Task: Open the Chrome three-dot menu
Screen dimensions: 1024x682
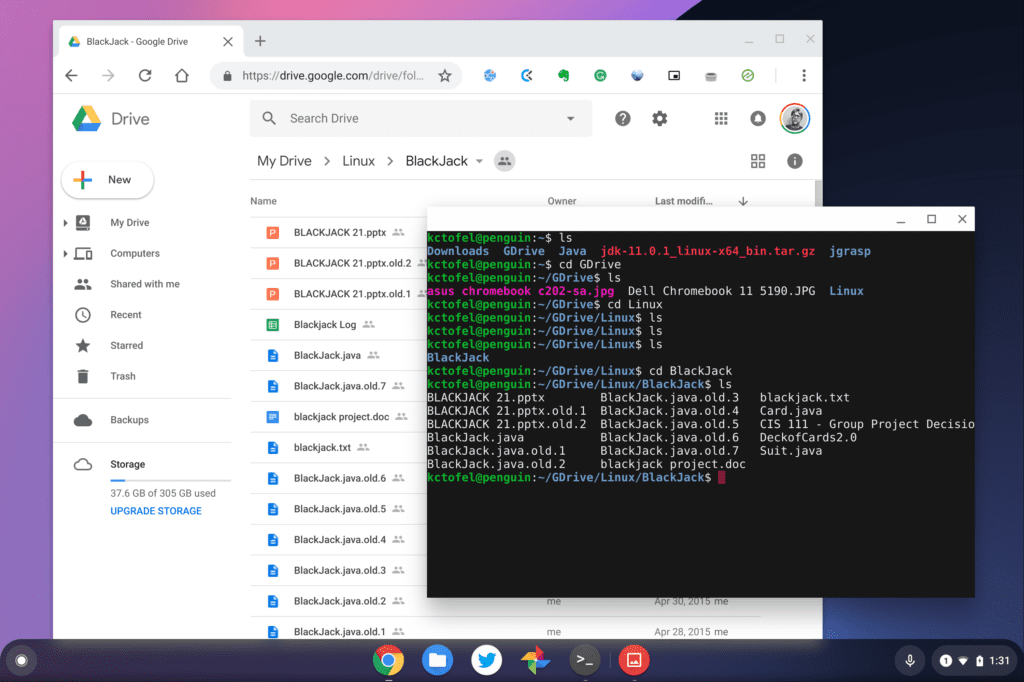Action: click(x=804, y=76)
